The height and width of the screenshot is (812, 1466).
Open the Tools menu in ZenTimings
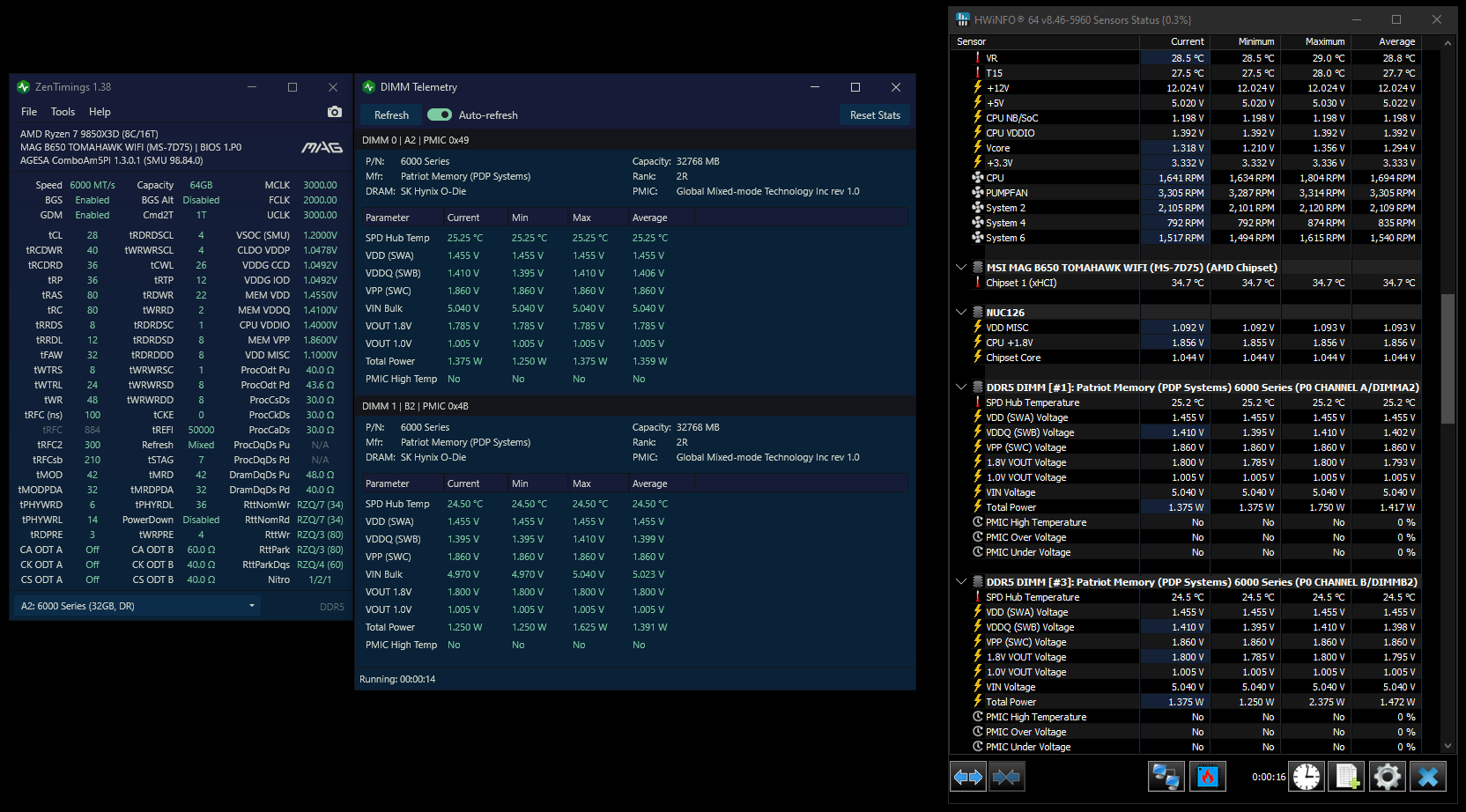tap(63, 112)
